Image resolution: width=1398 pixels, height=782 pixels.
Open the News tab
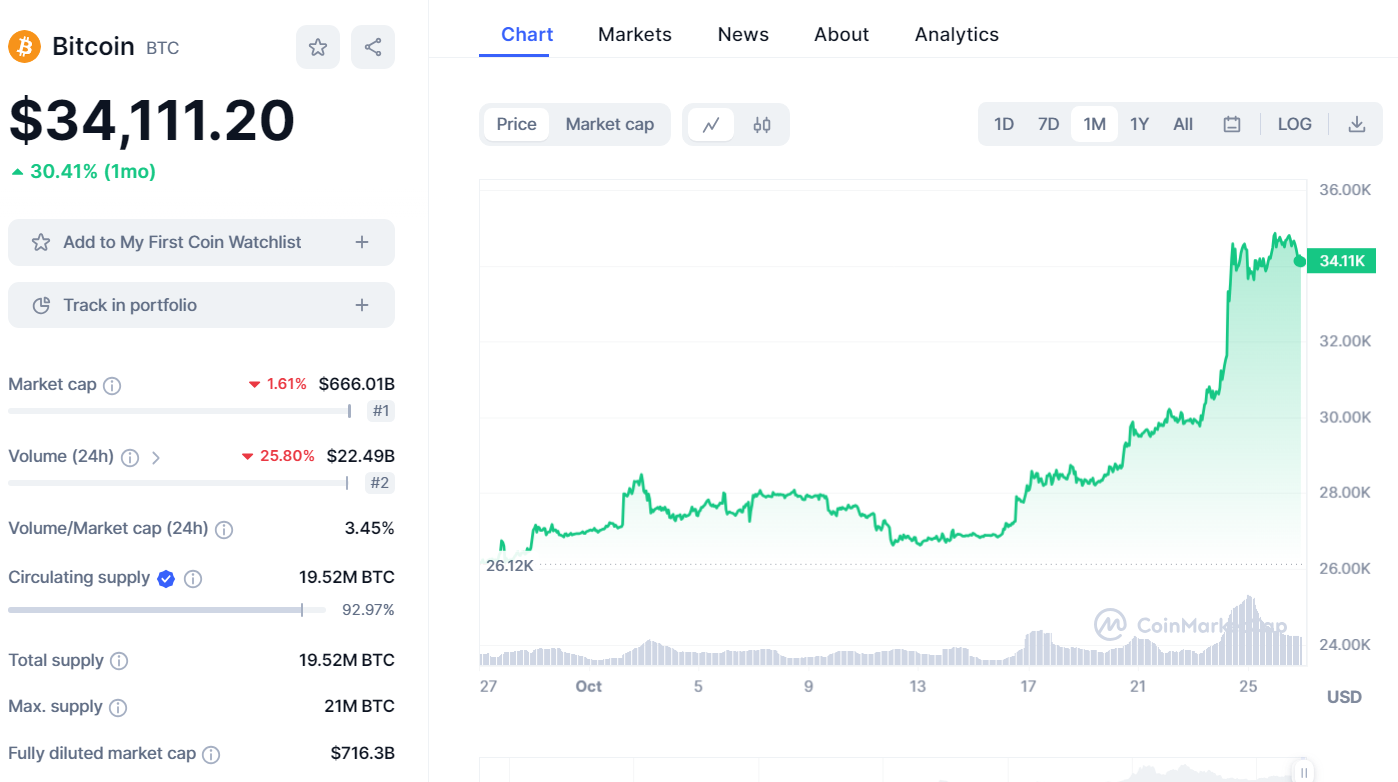click(743, 34)
